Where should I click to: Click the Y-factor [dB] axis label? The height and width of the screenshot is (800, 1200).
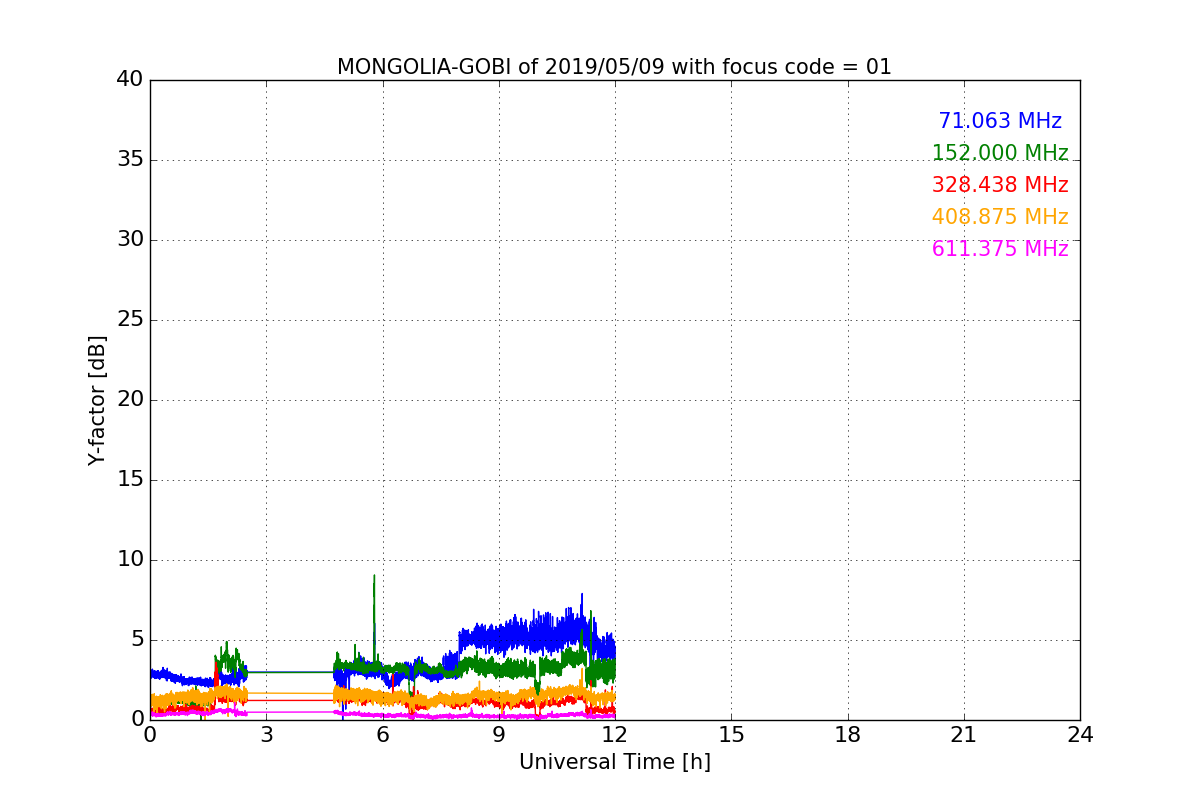[97, 400]
